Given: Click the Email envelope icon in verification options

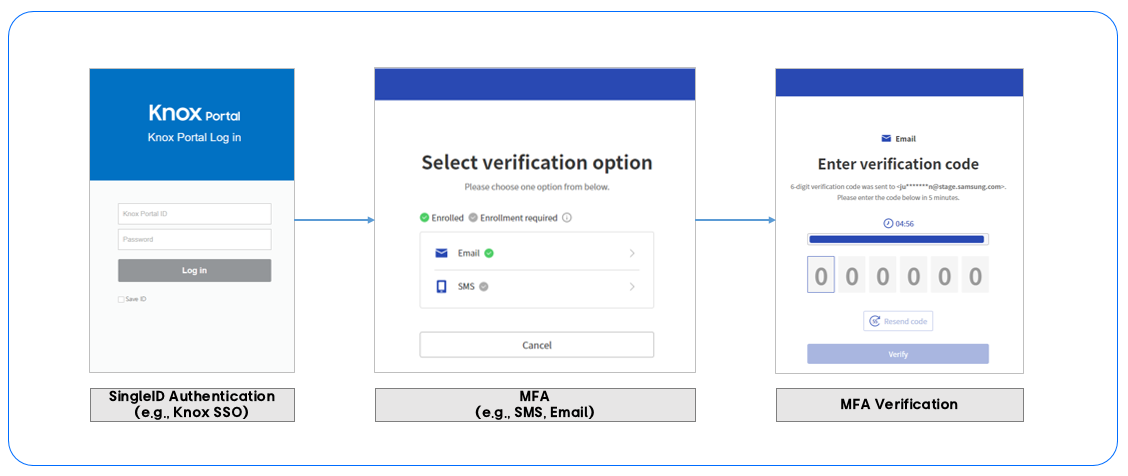Looking at the screenshot, I should click(x=442, y=253).
